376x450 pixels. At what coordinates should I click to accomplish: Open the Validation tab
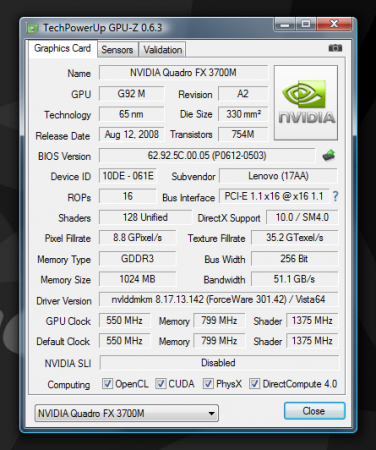tap(163, 50)
